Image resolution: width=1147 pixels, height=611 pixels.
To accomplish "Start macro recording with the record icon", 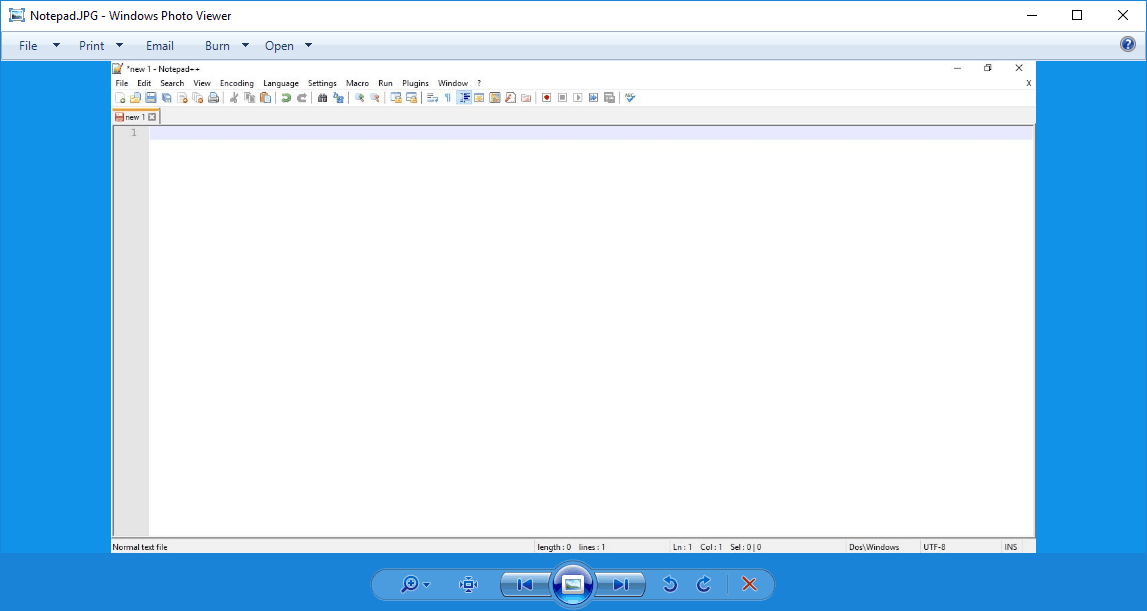I will pos(546,97).
